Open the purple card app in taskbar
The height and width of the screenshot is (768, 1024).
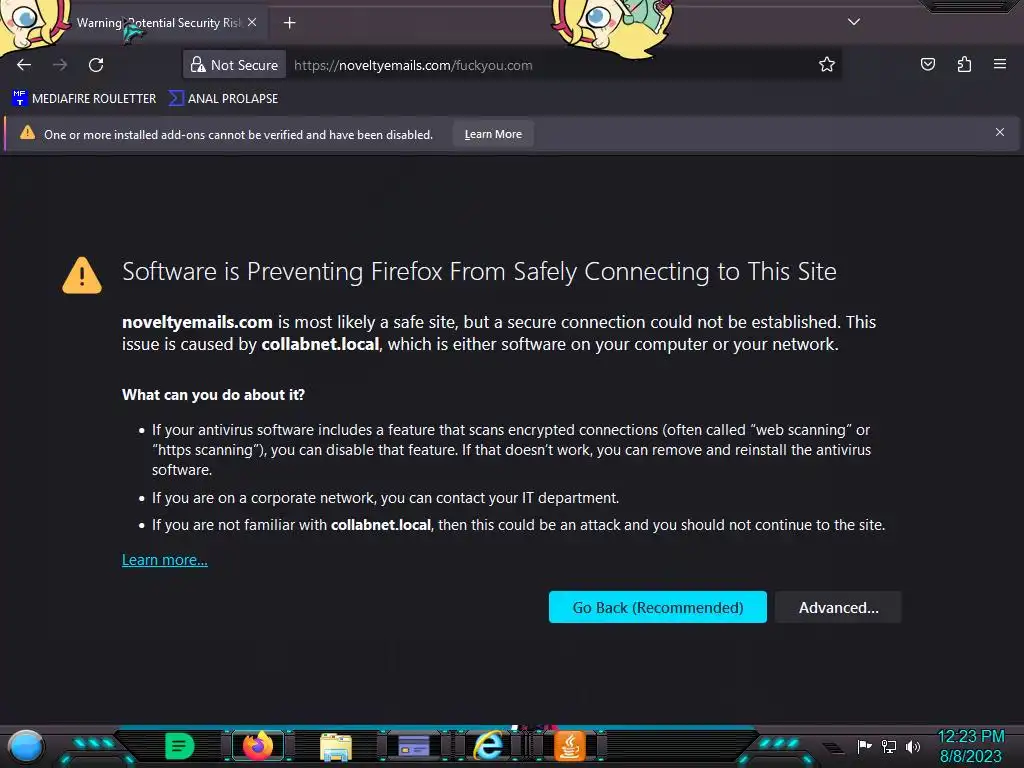point(413,746)
